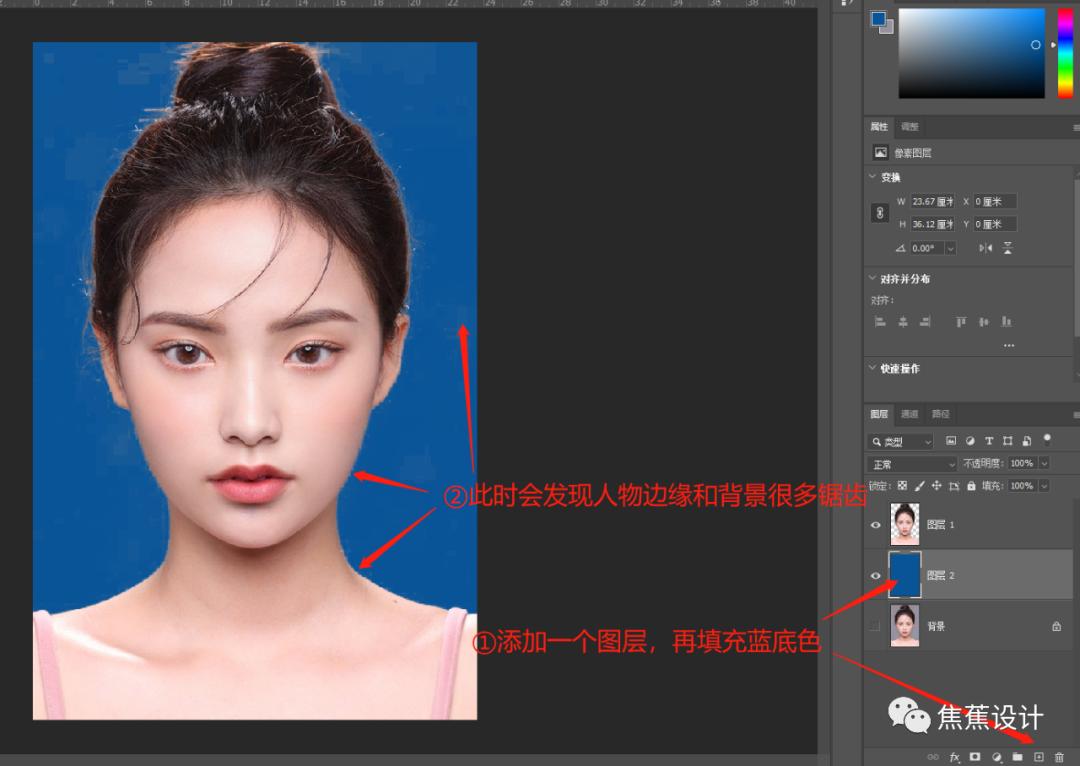The height and width of the screenshot is (766, 1080).
Task: Click the fx layer styles icon
Action: point(955,757)
